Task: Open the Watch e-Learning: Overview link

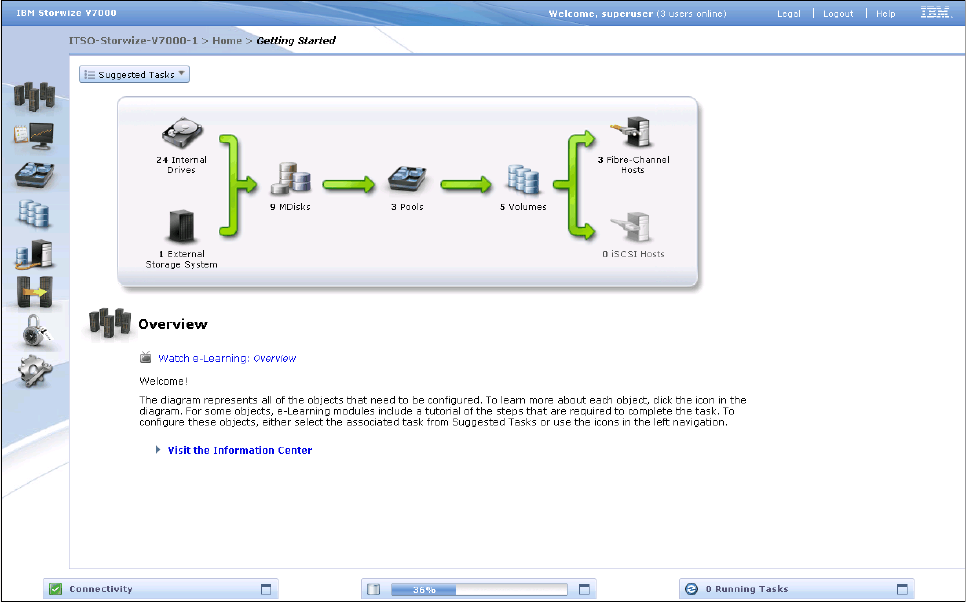Action: (x=227, y=358)
